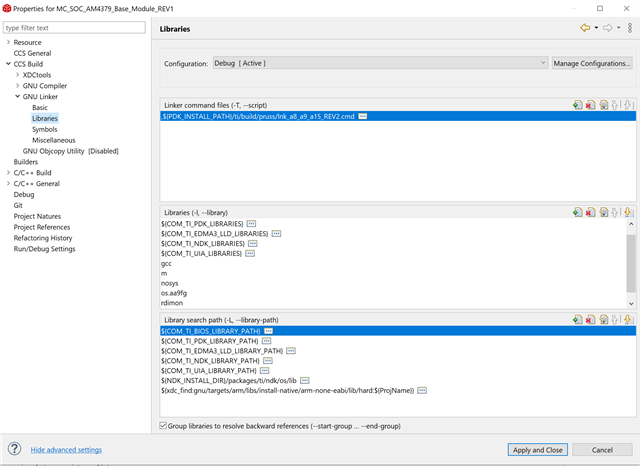Add a new library entry
Image resolution: width=640 pixels, height=466 pixels.
pos(578,212)
